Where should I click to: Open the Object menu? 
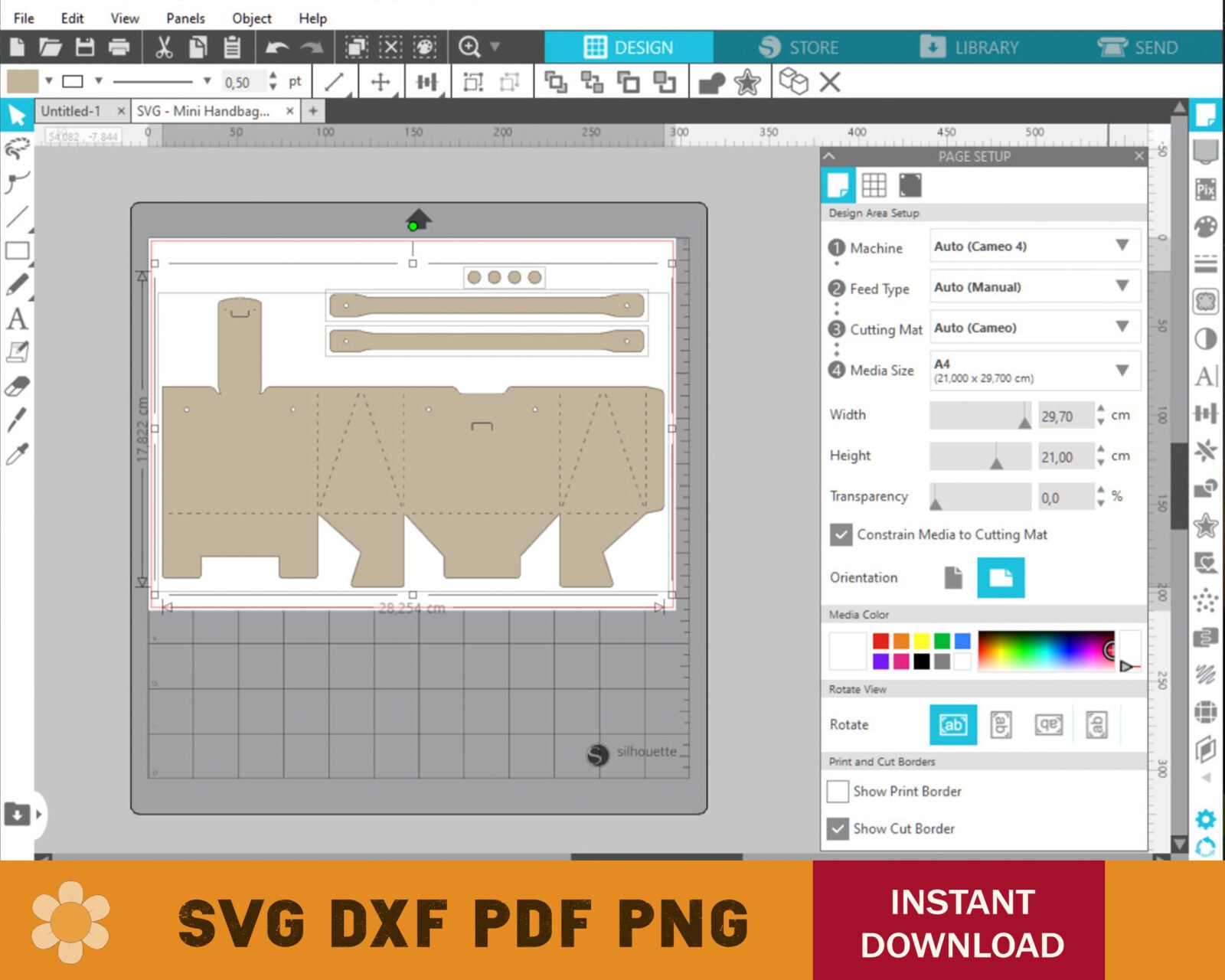pos(252,18)
